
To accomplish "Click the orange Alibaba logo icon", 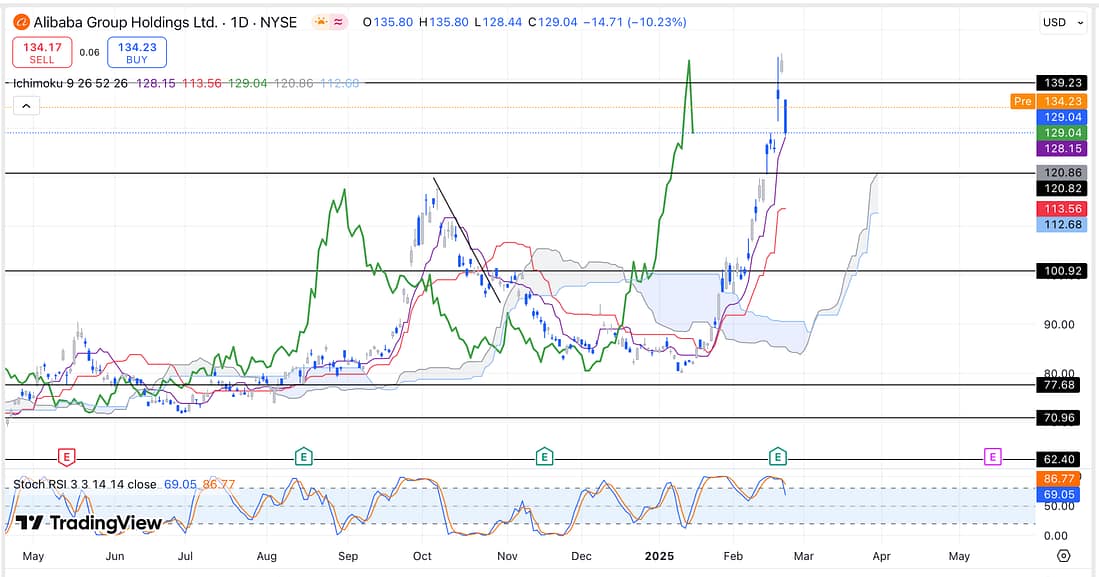I will [x=22, y=22].
